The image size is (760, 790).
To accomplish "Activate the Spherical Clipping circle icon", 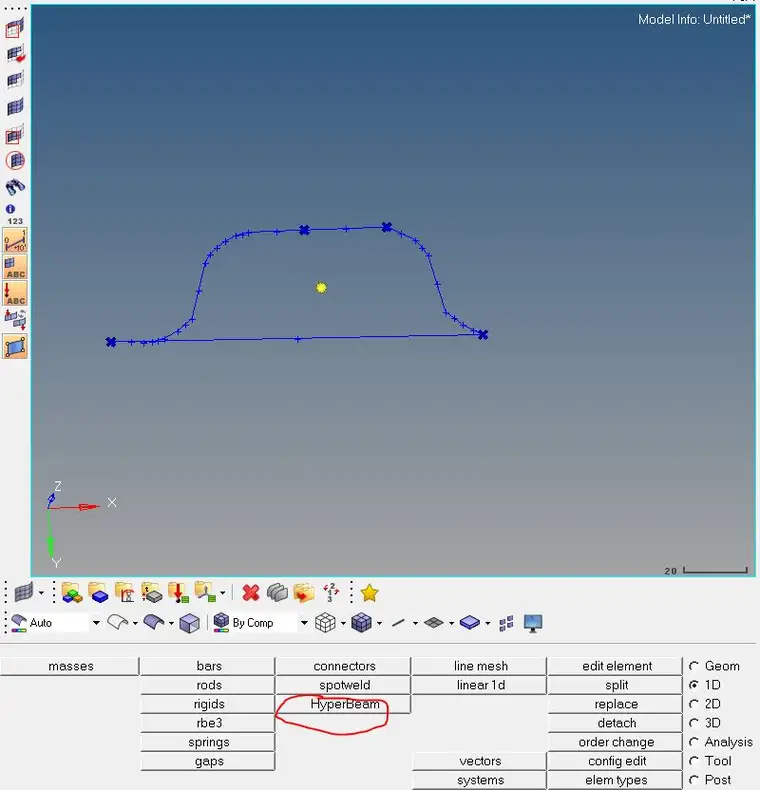I will (x=15, y=161).
